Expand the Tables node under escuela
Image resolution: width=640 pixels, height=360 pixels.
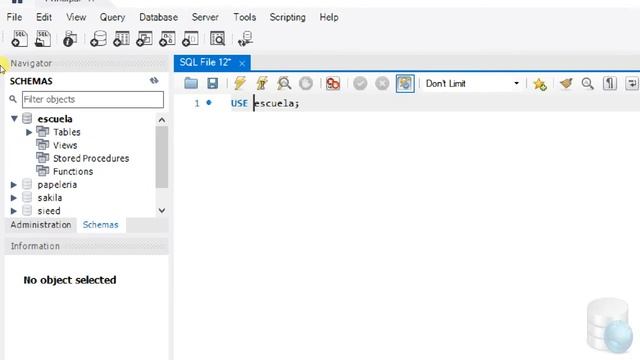29,132
